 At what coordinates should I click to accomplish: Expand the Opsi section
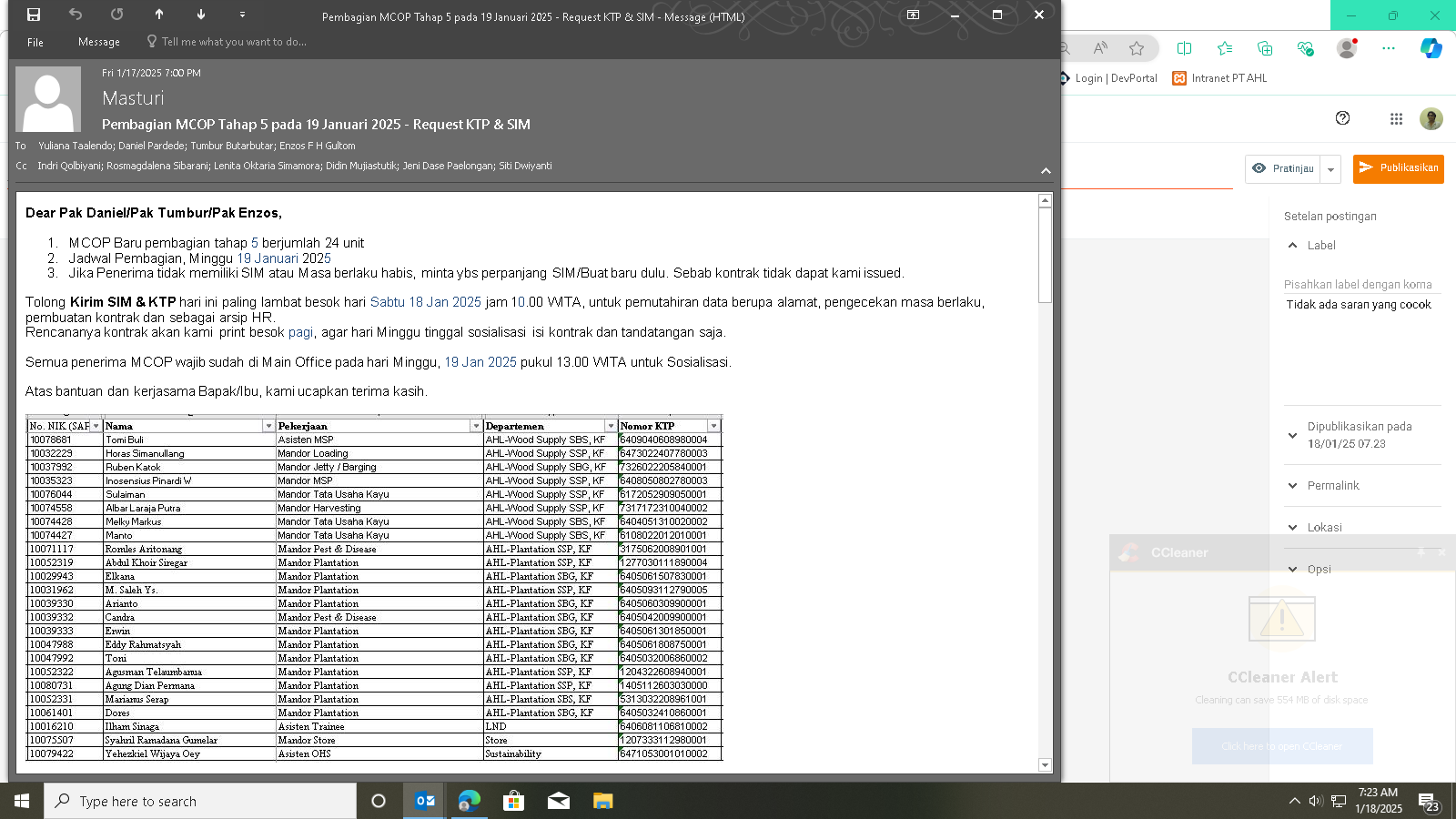click(1293, 570)
